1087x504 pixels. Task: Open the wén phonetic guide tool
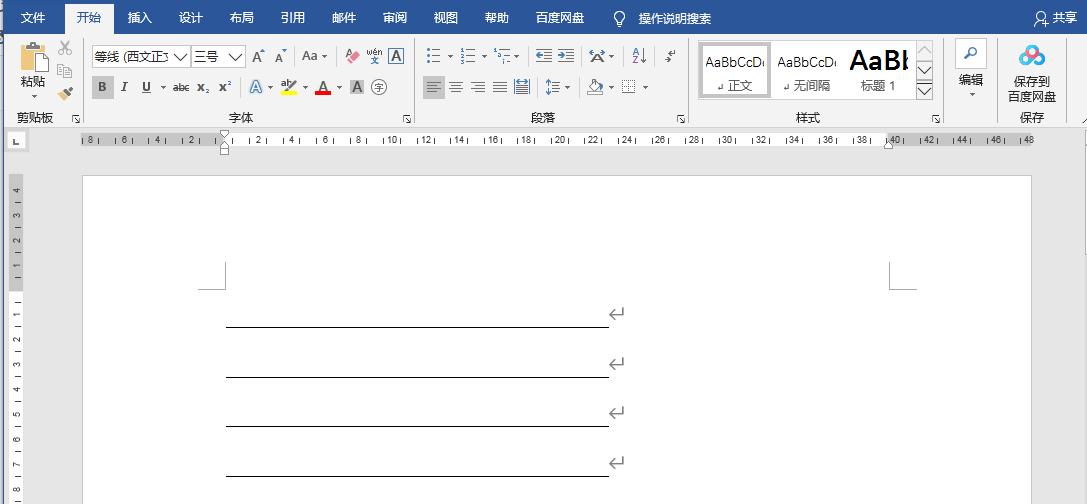[x=374, y=56]
